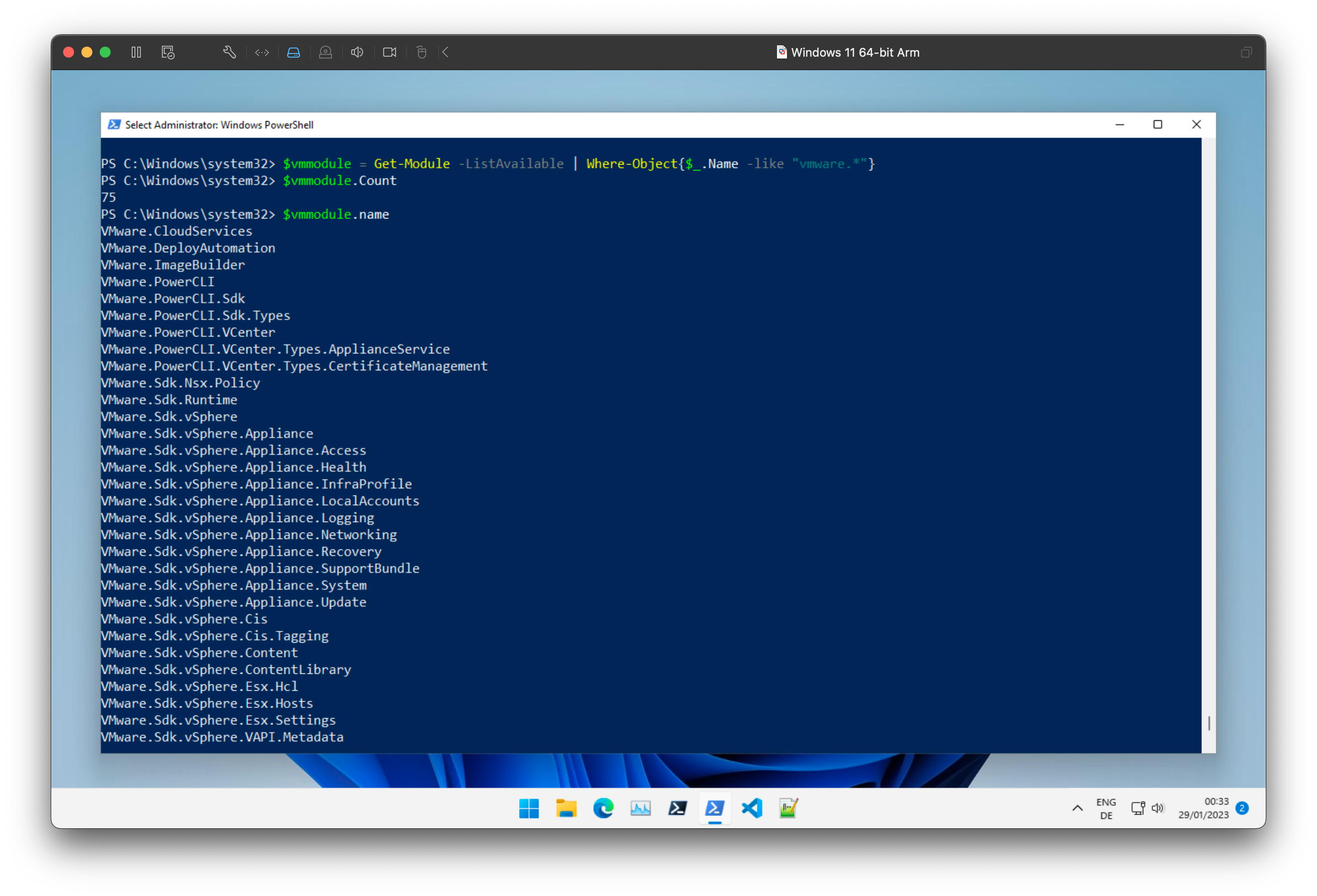Open the Notepad++ taskbar icon
This screenshot has width=1317, height=896.
pos(789,808)
